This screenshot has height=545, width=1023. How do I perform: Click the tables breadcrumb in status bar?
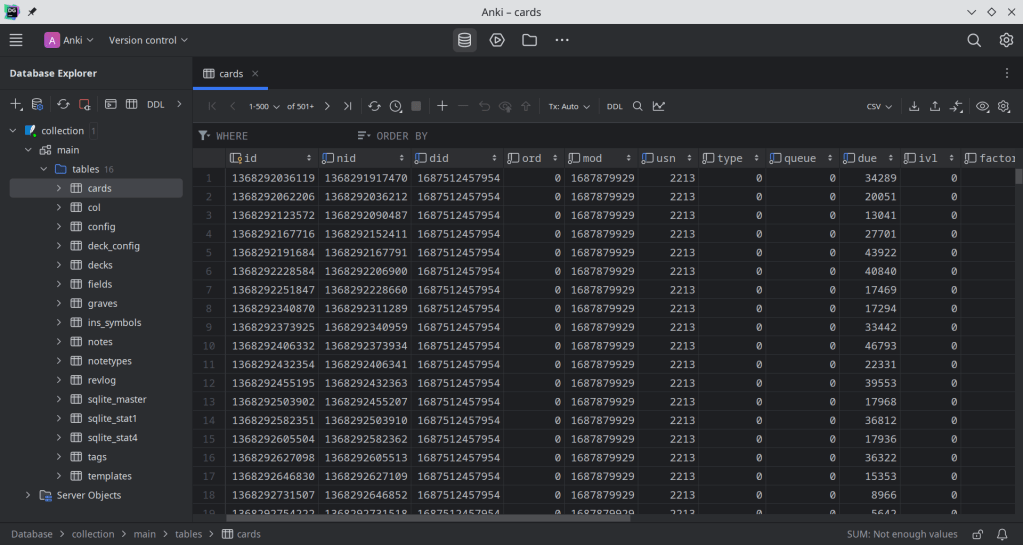[189, 534]
